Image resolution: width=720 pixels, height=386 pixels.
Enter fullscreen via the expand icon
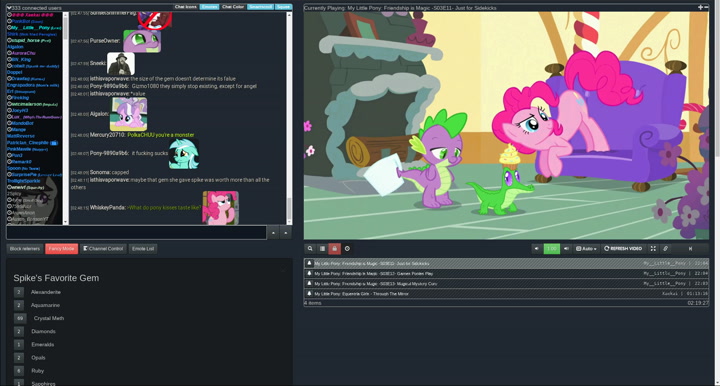pos(653,248)
